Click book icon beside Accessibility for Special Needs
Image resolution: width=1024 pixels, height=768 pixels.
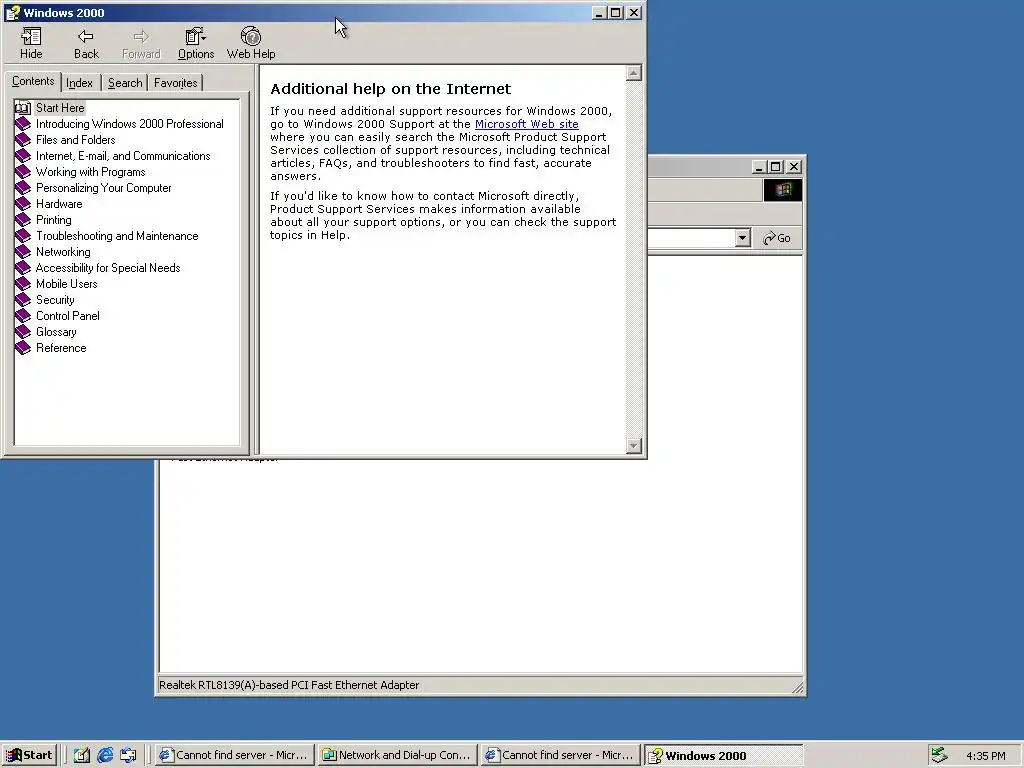[x=23, y=268]
